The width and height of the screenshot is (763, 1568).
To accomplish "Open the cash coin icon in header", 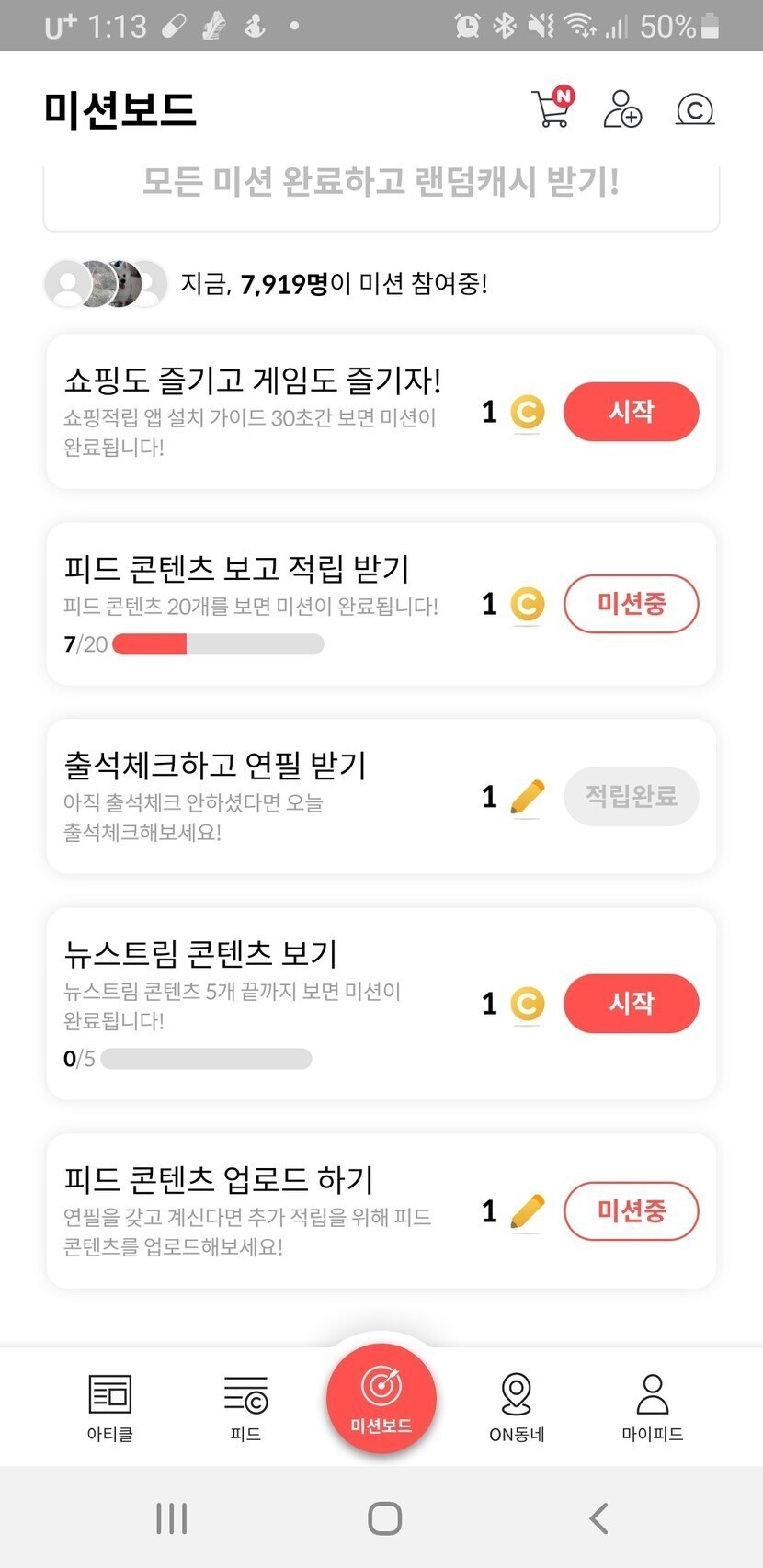I will click(695, 109).
